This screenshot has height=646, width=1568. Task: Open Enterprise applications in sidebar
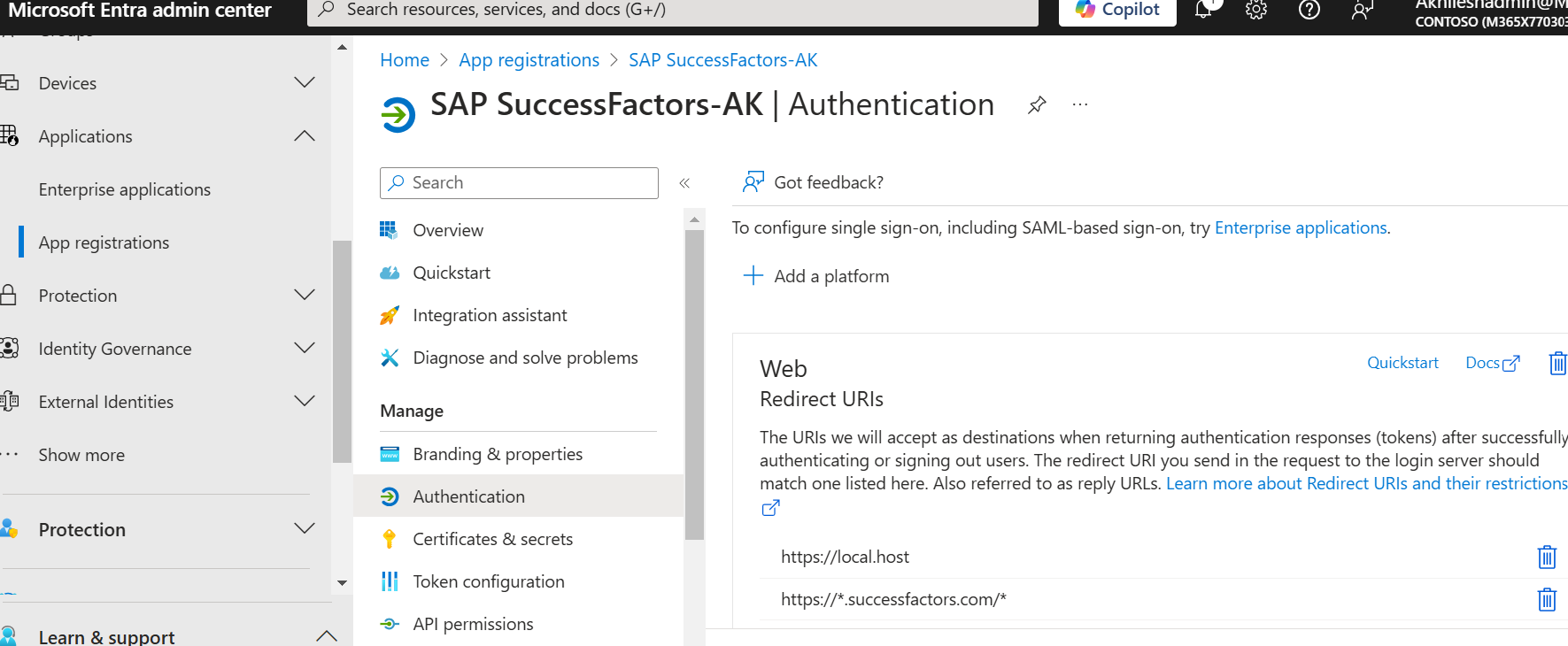coord(125,189)
